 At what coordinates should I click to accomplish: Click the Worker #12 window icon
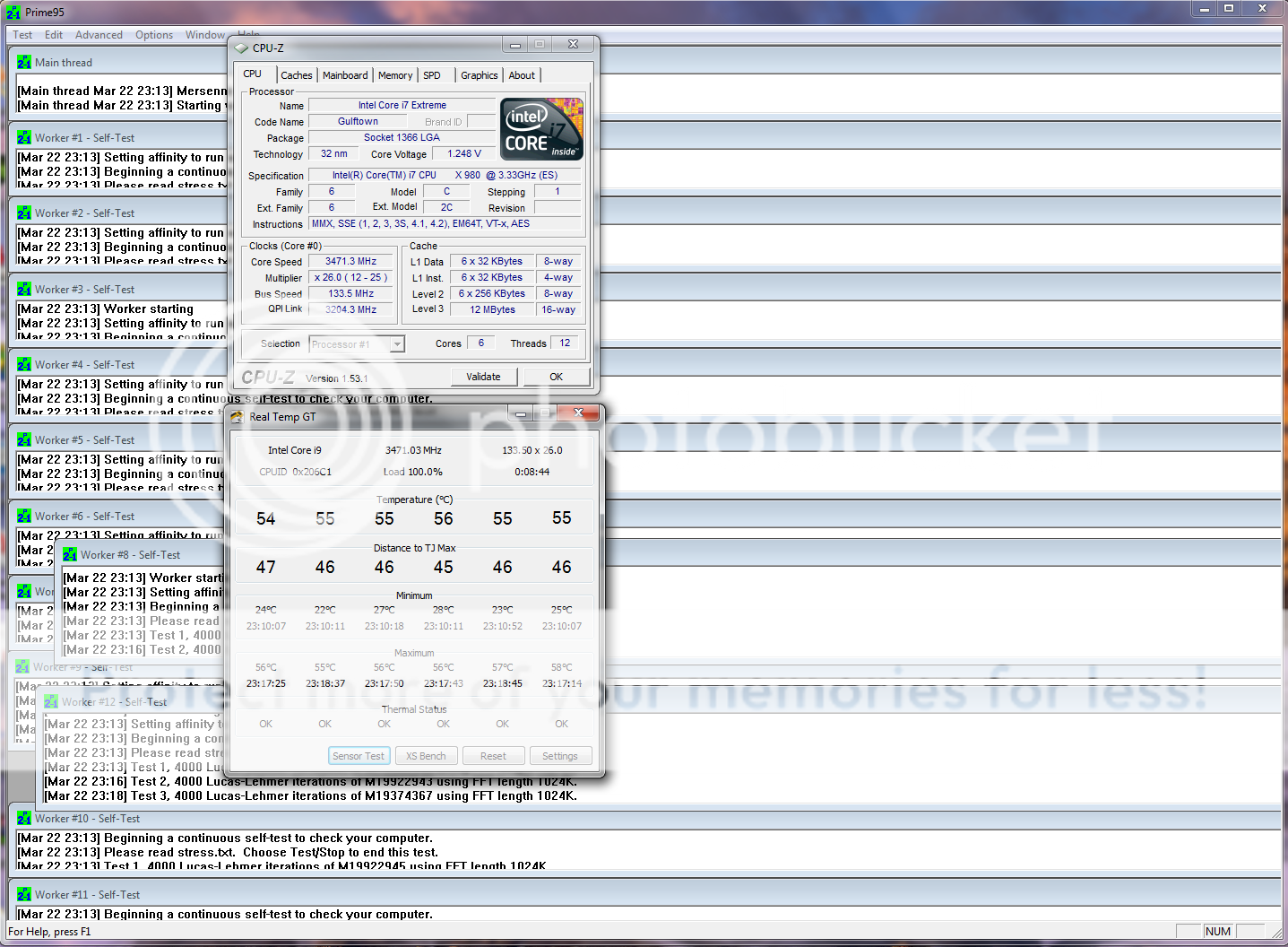tap(51, 700)
